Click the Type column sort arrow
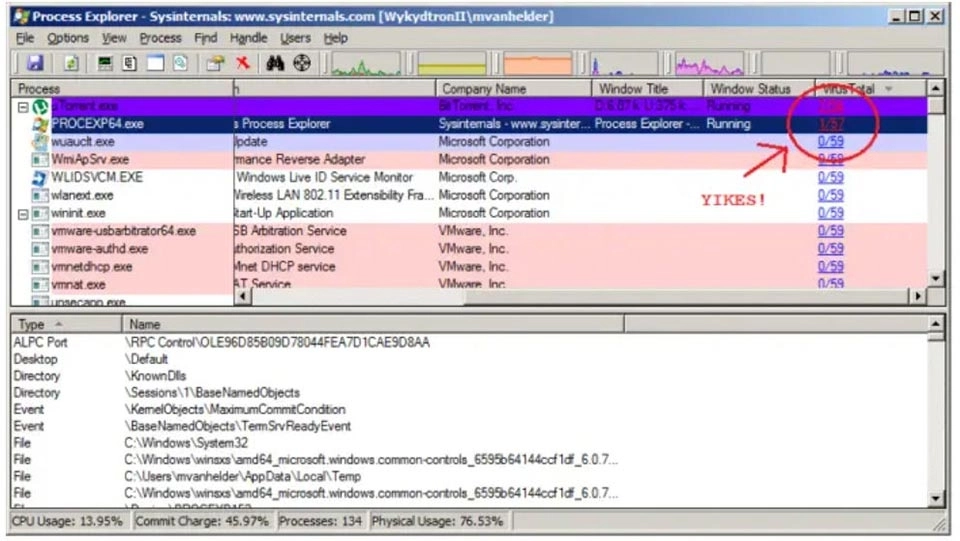 [59, 324]
